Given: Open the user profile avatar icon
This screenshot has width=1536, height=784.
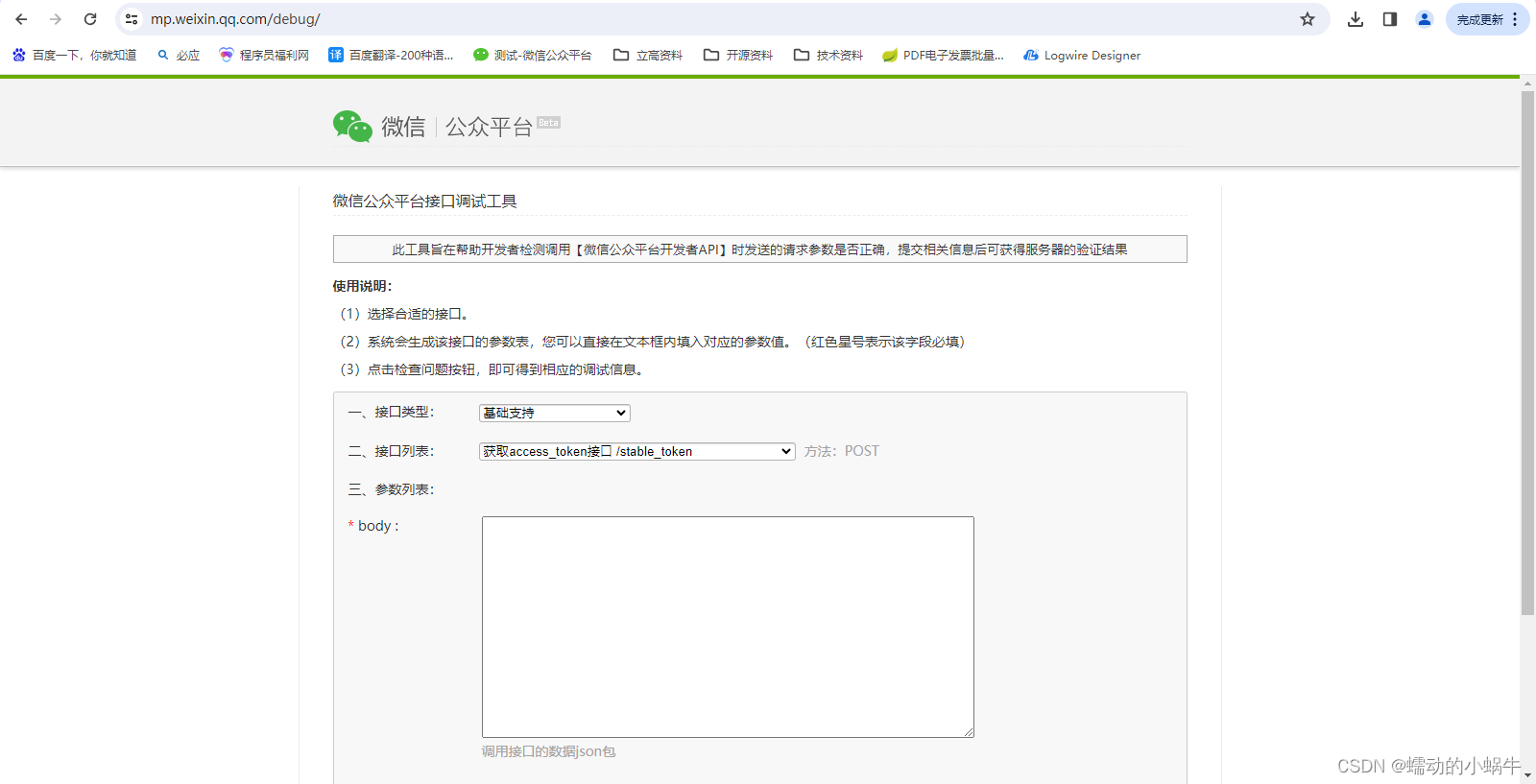Looking at the screenshot, I should (1425, 19).
